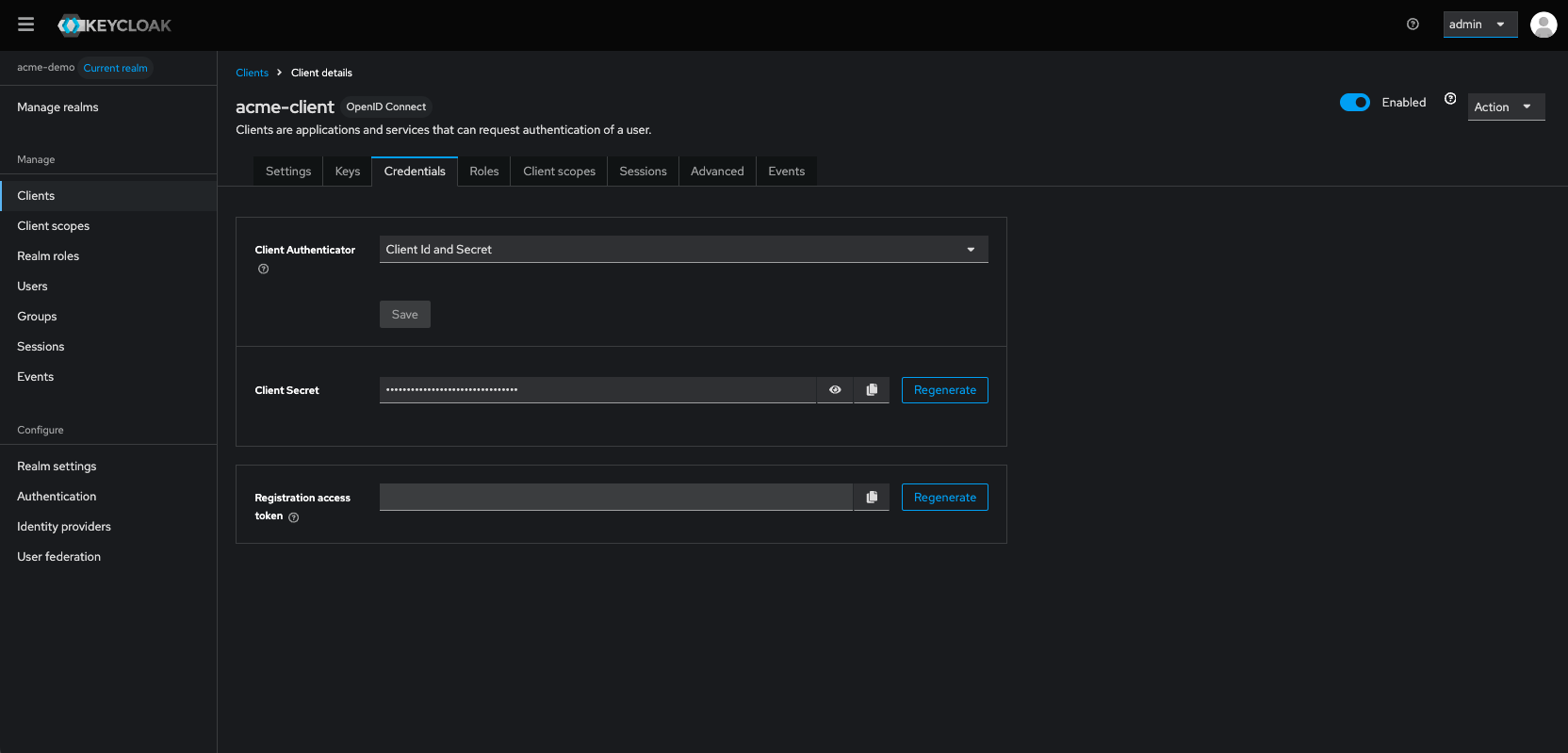Screen dimensions: 1568x753
Task: Open the Users page
Action: [x=108, y=286]
